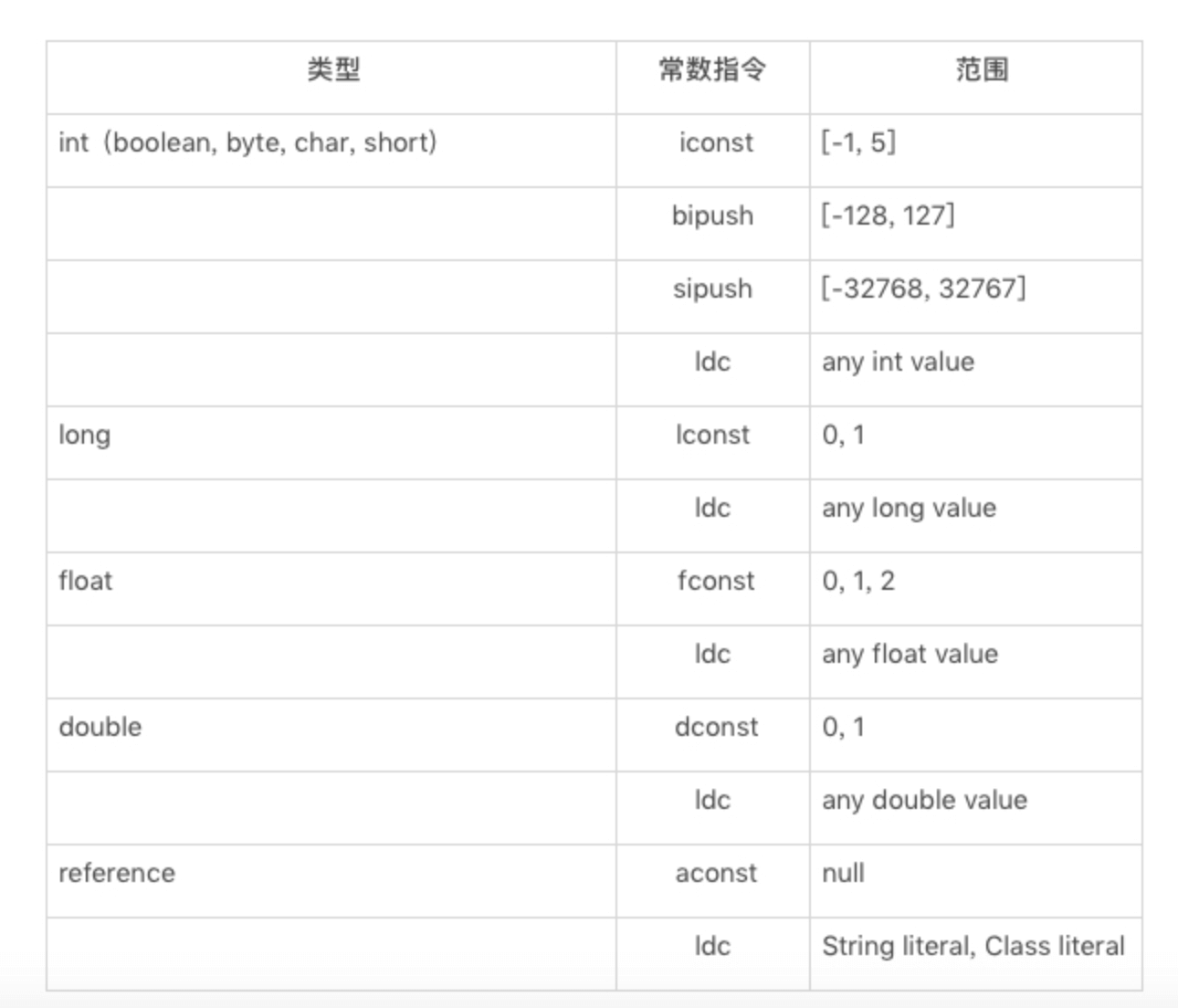Image resolution: width=1178 pixels, height=1008 pixels.
Task: Click the dconst instruction cell
Action: tap(713, 735)
